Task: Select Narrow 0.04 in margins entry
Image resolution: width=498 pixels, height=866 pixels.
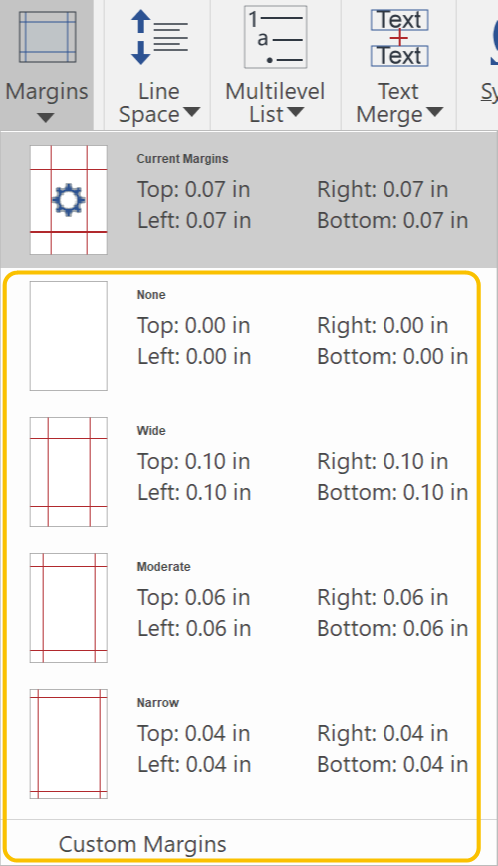Action: tap(241, 743)
